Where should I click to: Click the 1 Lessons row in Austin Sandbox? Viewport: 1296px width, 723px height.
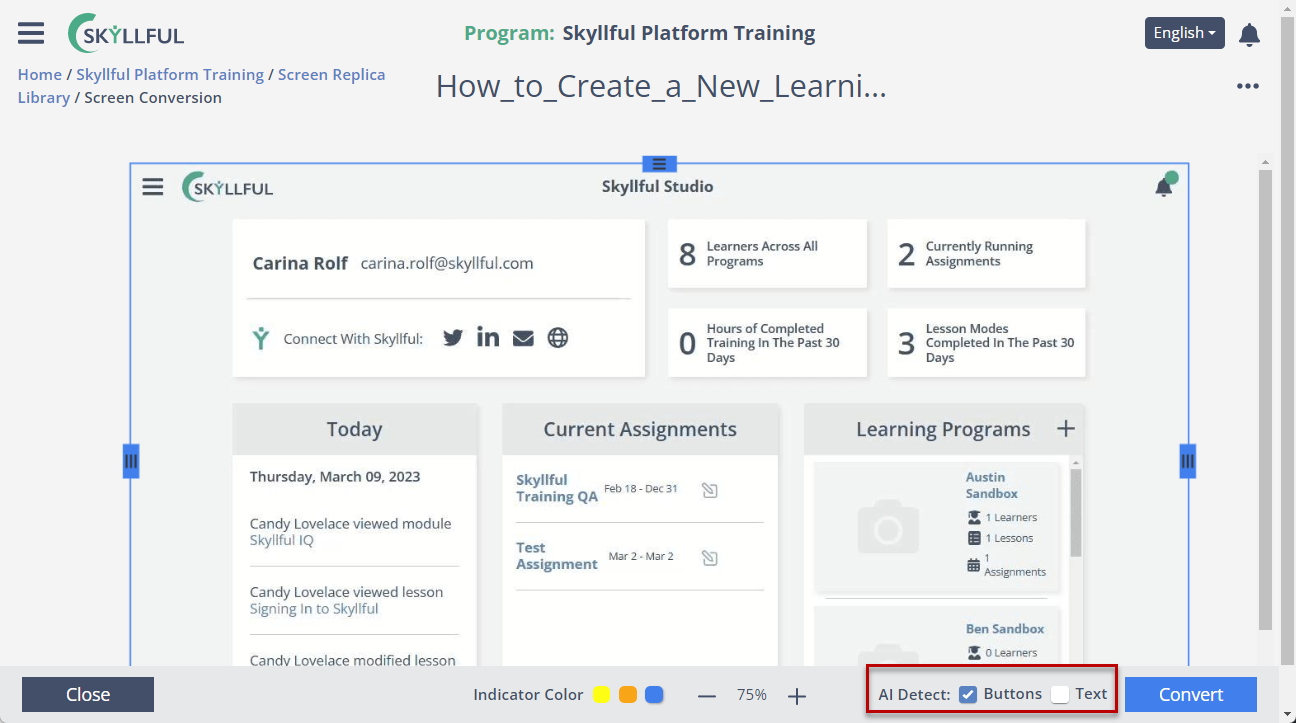[x=1000, y=538]
